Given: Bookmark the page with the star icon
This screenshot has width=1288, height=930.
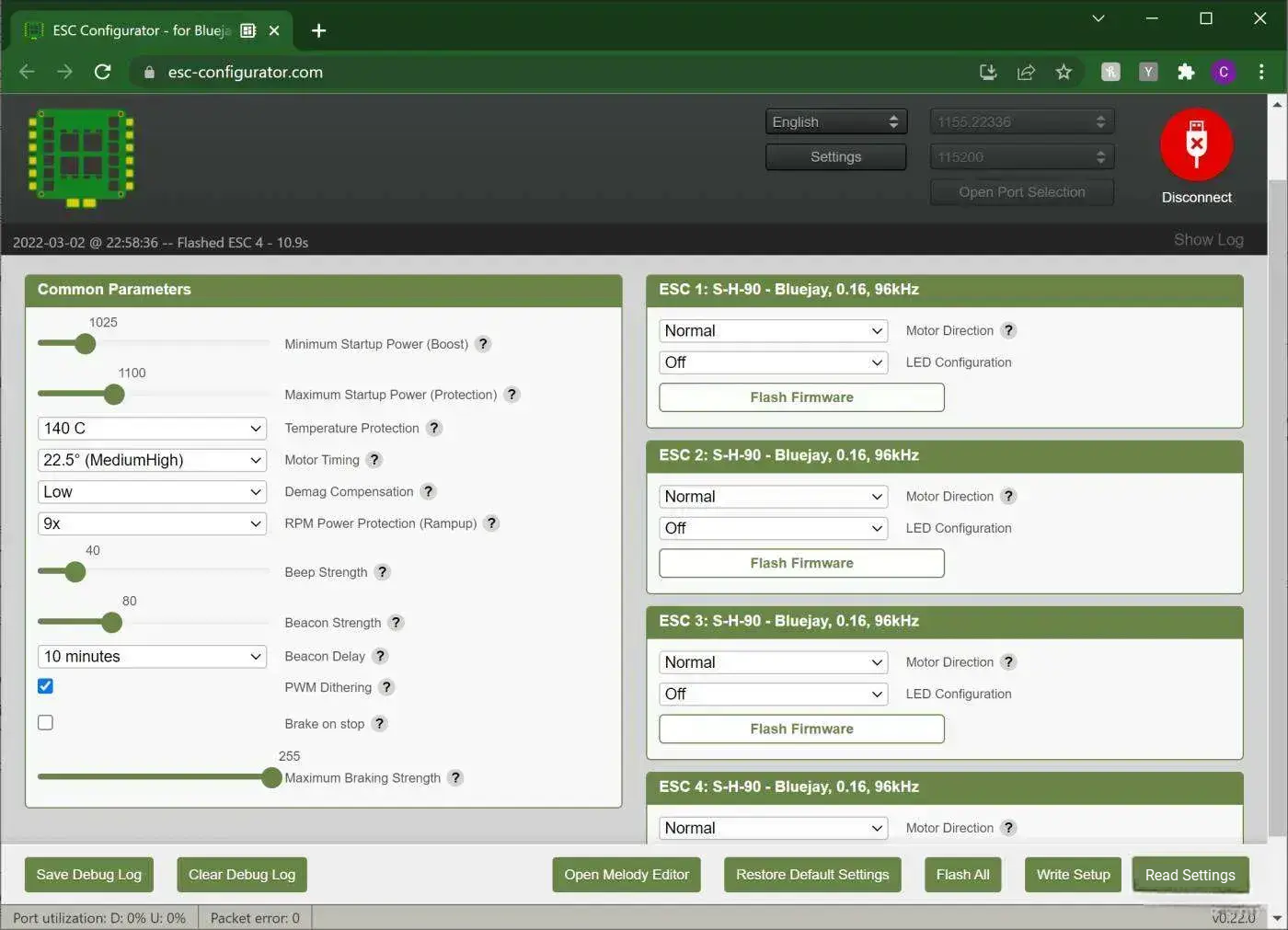Looking at the screenshot, I should pos(1064,72).
